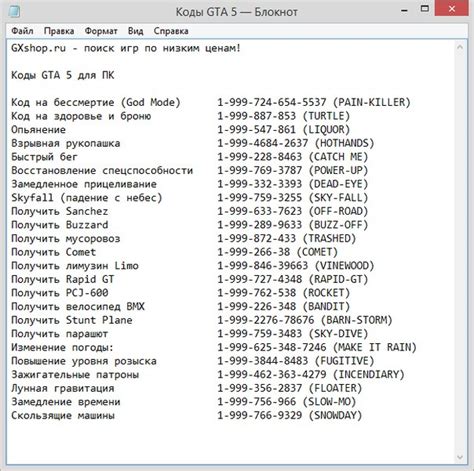Place cursor on Коды GTA 5 для ПК heading
The image size is (474, 471).
pos(63,75)
